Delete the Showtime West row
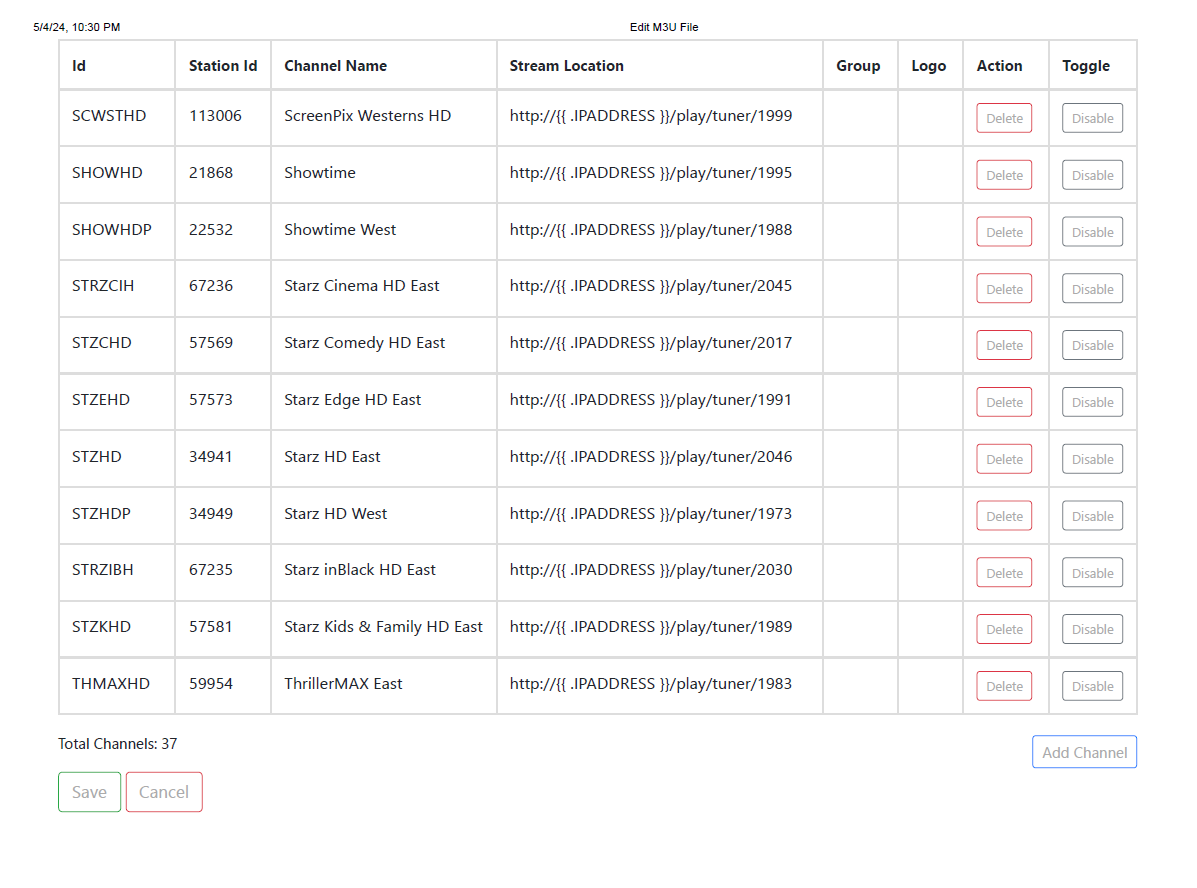 click(1004, 232)
